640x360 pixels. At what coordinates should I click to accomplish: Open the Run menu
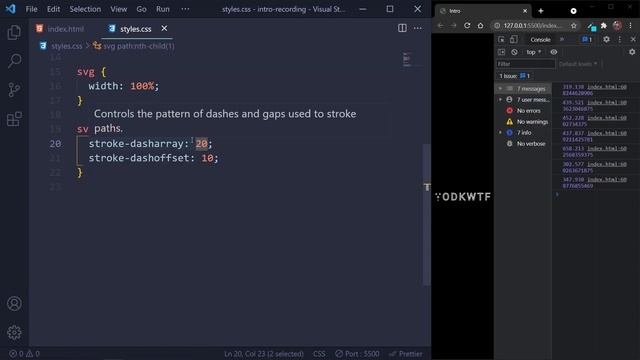click(162, 9)
